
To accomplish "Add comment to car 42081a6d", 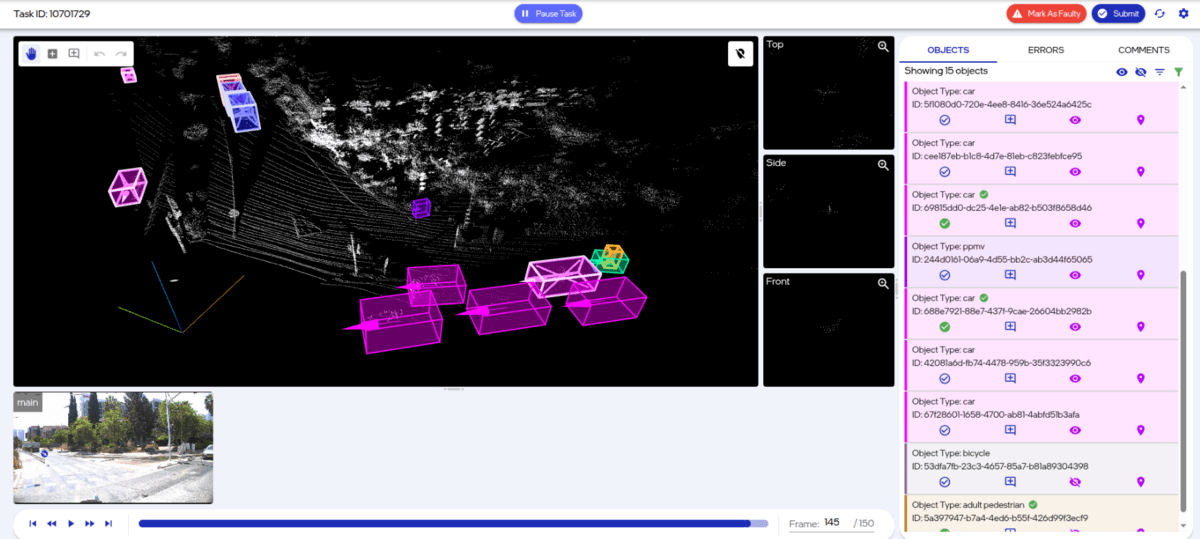I will (1010, 379).
